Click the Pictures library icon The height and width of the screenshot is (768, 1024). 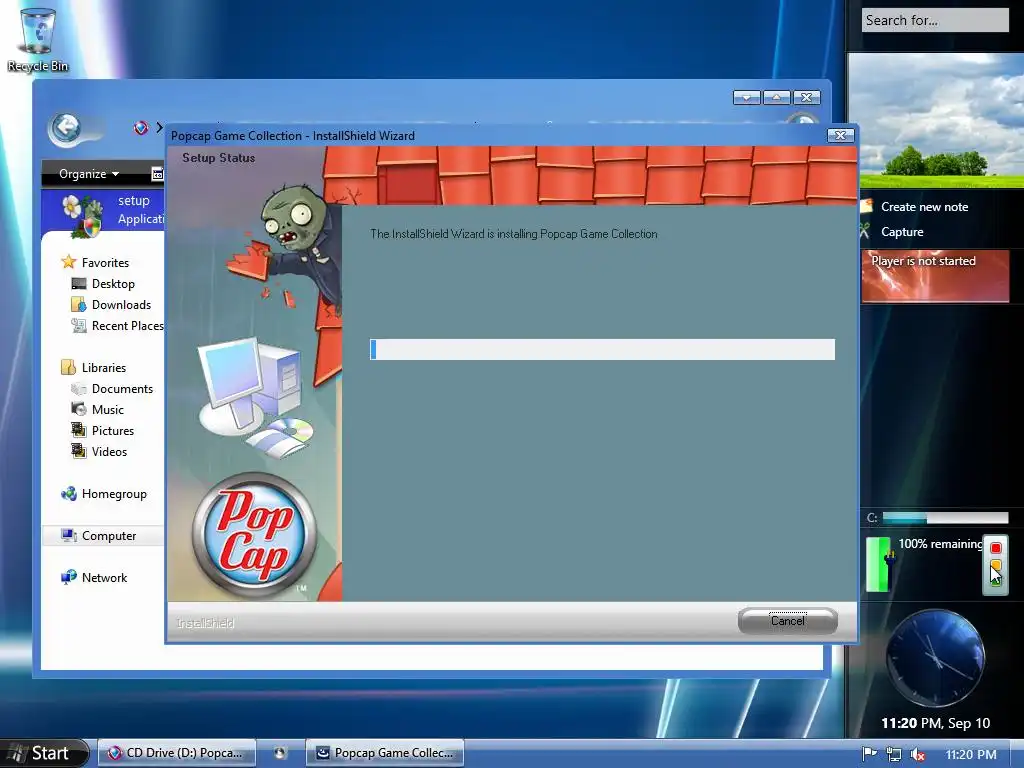(x=78, y=430)
